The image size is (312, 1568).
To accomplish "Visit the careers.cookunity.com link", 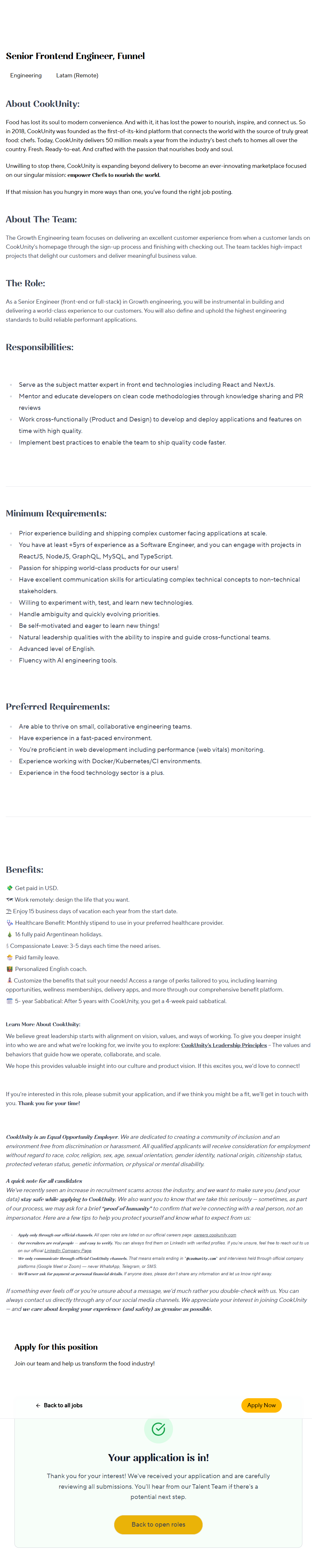I will click(x=215, y=1235).
